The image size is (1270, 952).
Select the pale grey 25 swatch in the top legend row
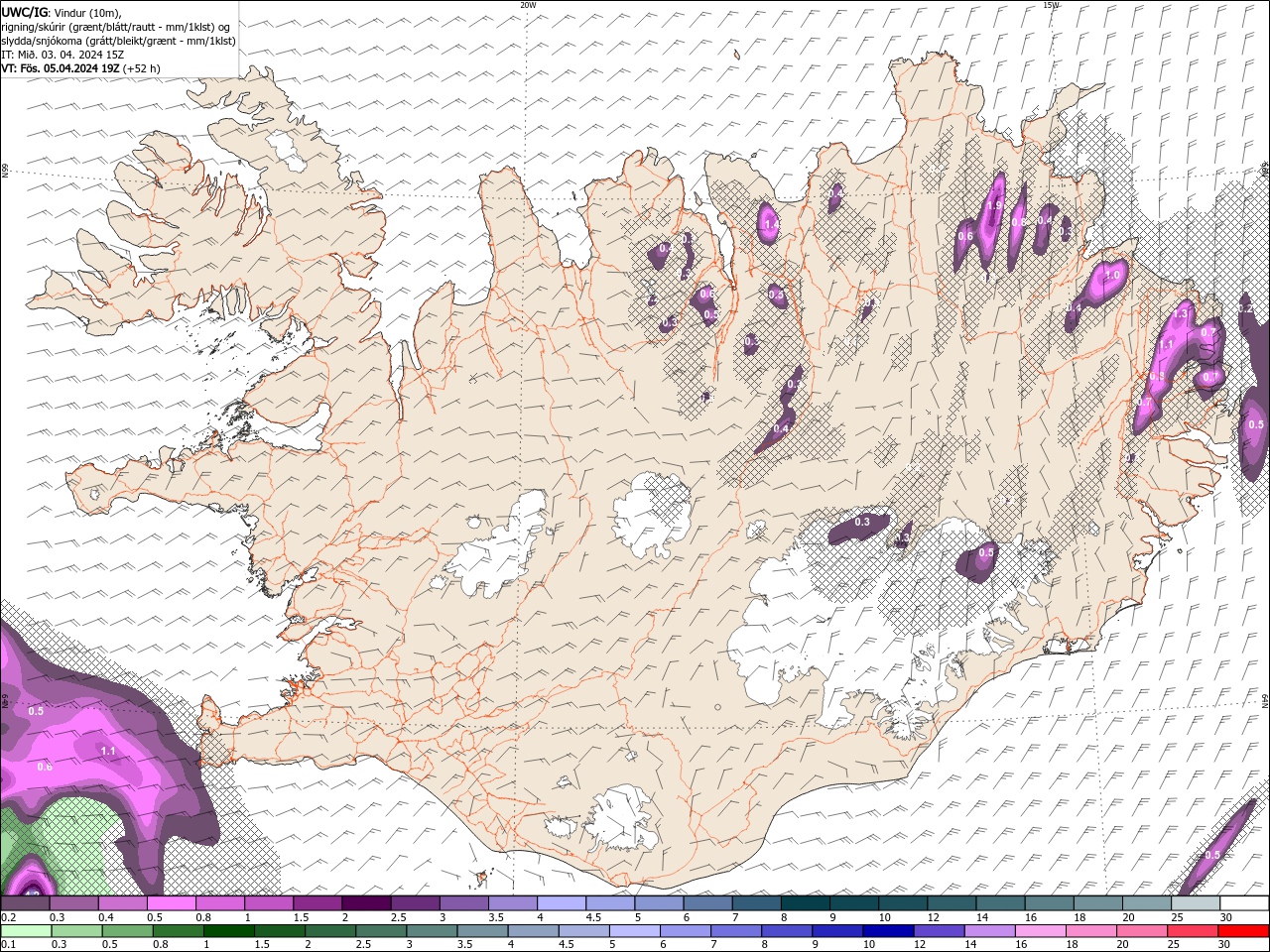1196,903
